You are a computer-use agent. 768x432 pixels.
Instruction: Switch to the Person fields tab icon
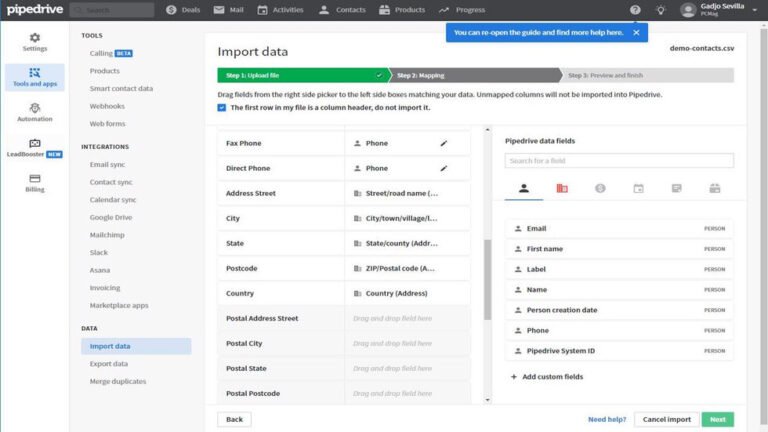(524, 188)
